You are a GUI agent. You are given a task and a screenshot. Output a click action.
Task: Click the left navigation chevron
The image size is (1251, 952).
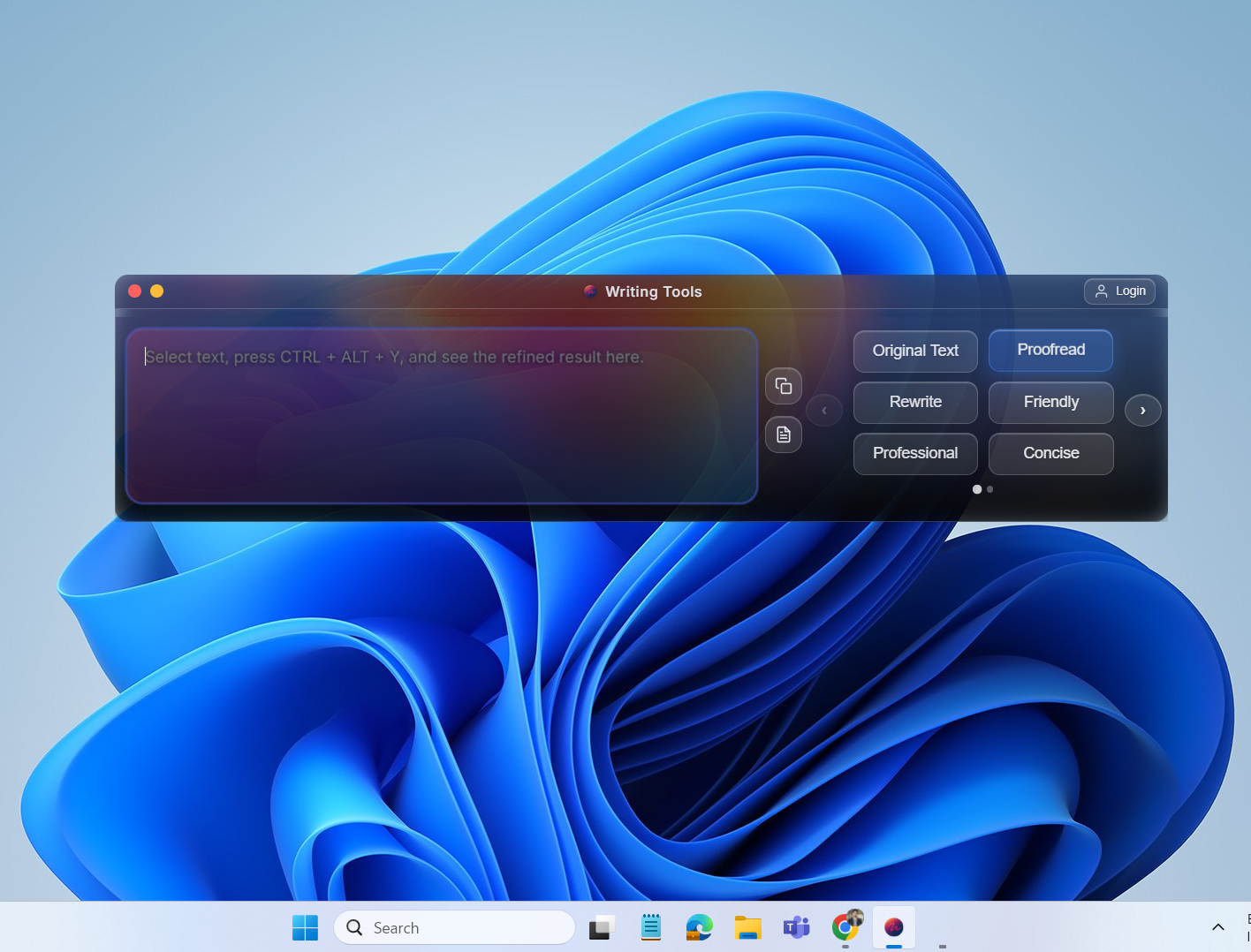click(x=824, y=410)
